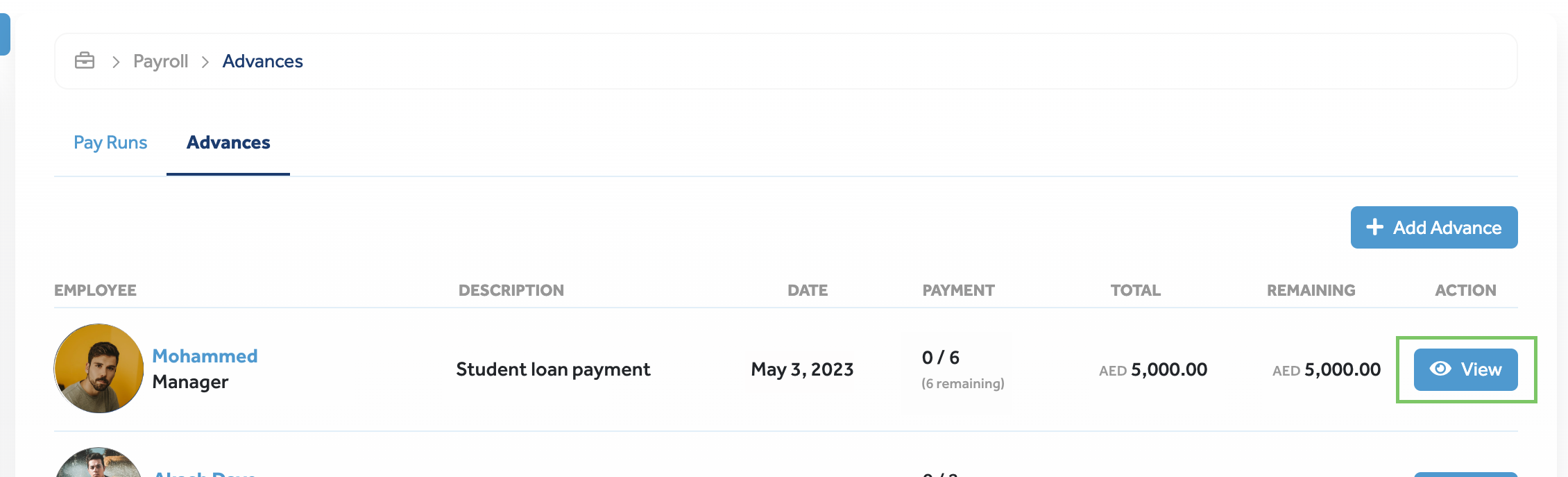Click the Description column header

(511, 290)
